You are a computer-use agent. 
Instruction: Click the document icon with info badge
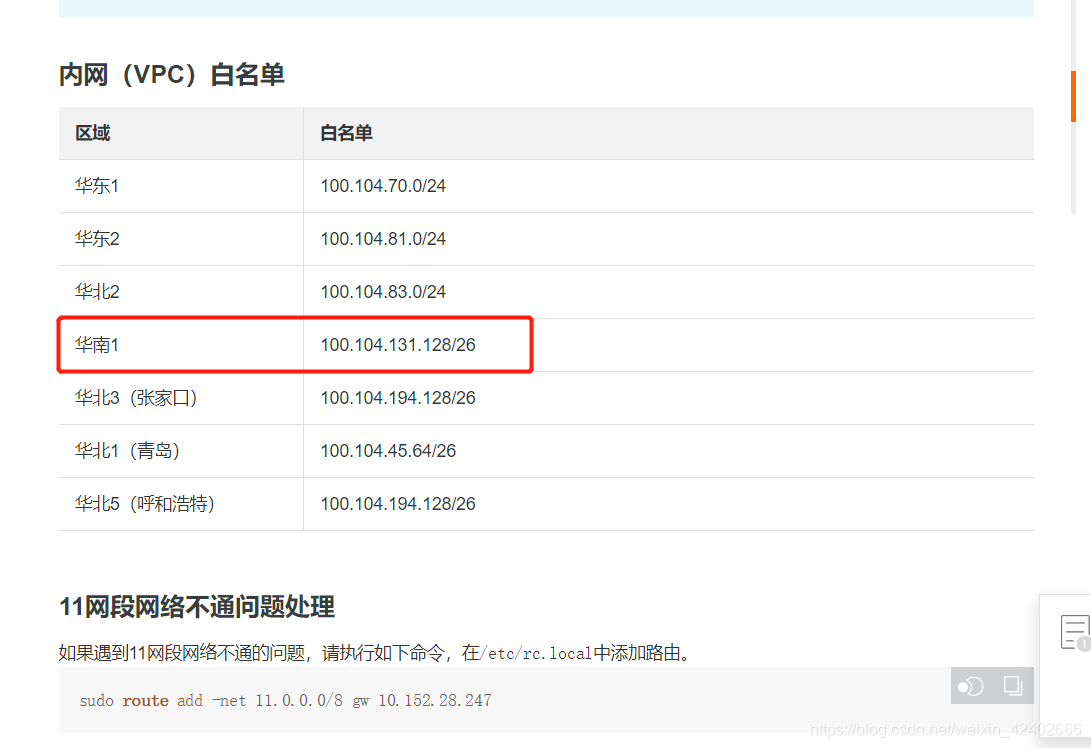click(1073, 632)
